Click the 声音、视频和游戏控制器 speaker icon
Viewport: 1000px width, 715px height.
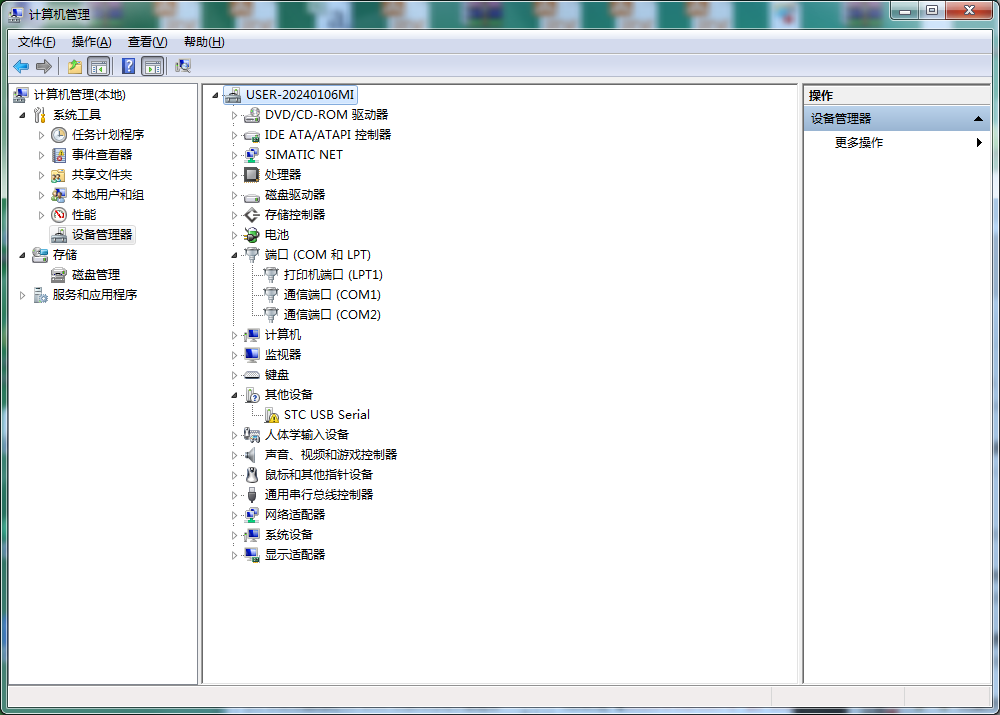(x=251, y=455)
